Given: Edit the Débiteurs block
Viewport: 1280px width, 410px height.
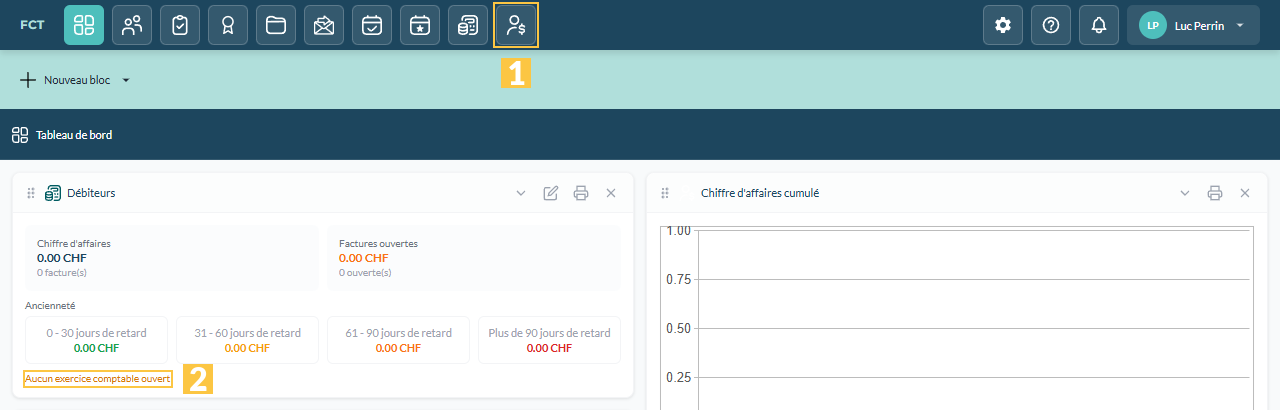Looking at the screenshot, I should pos(550,193).
